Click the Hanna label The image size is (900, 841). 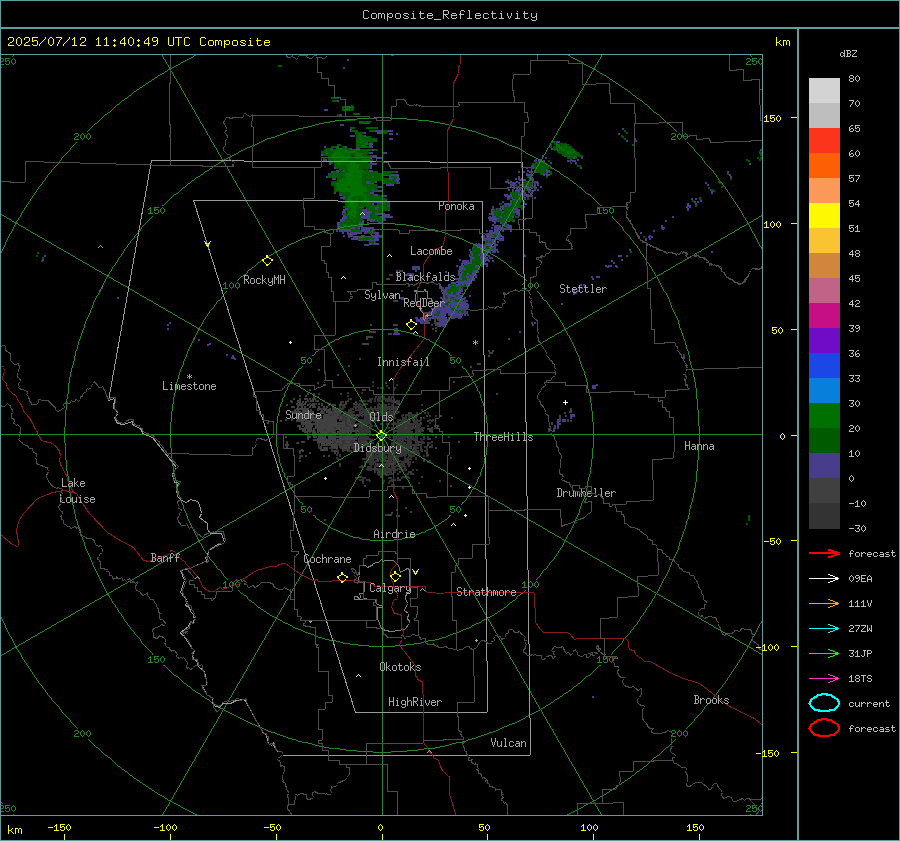click(699, 446)
